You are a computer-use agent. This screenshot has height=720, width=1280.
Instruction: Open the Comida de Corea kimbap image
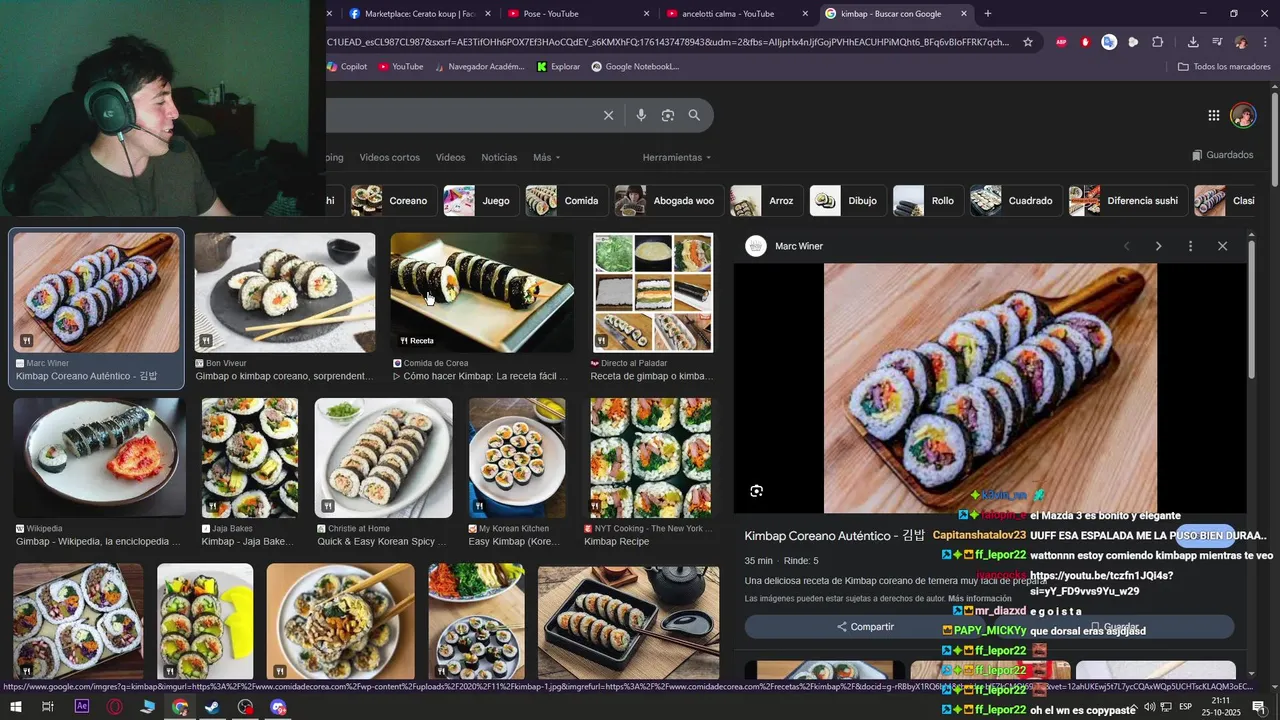[482, 293]
